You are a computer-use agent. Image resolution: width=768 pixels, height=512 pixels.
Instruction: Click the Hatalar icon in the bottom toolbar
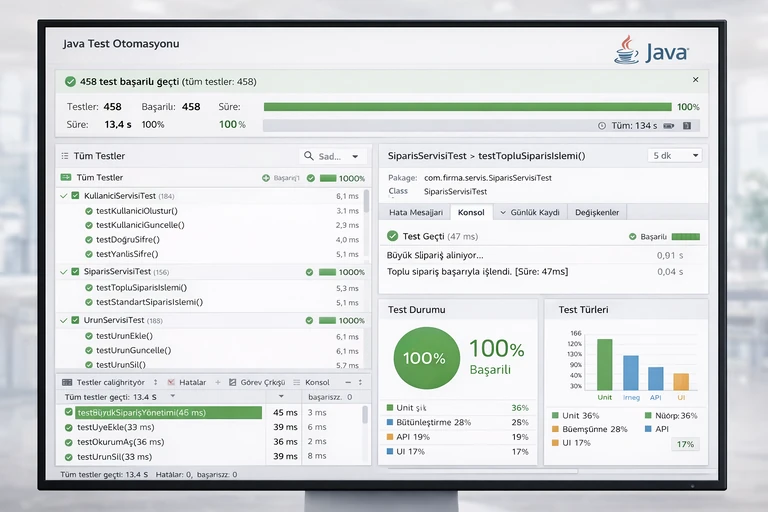(171, 382)
